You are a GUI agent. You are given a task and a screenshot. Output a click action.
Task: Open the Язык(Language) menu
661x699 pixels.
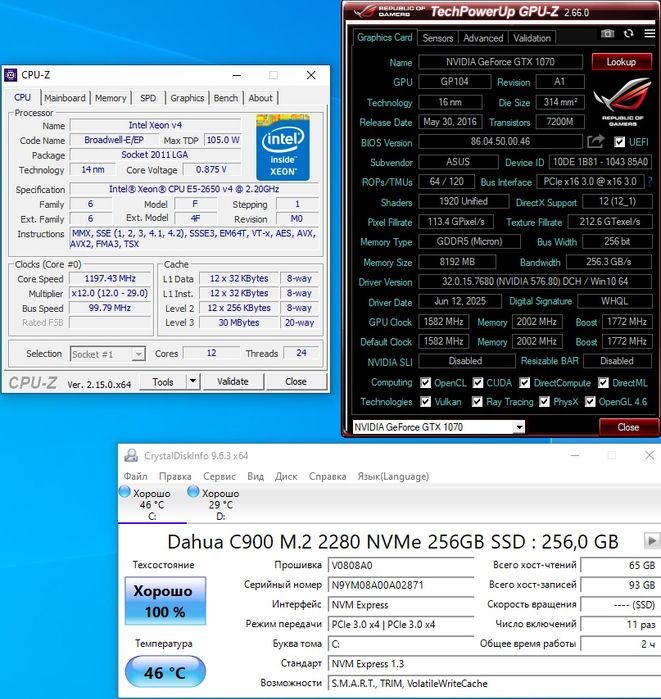click(x=393, y=476)
